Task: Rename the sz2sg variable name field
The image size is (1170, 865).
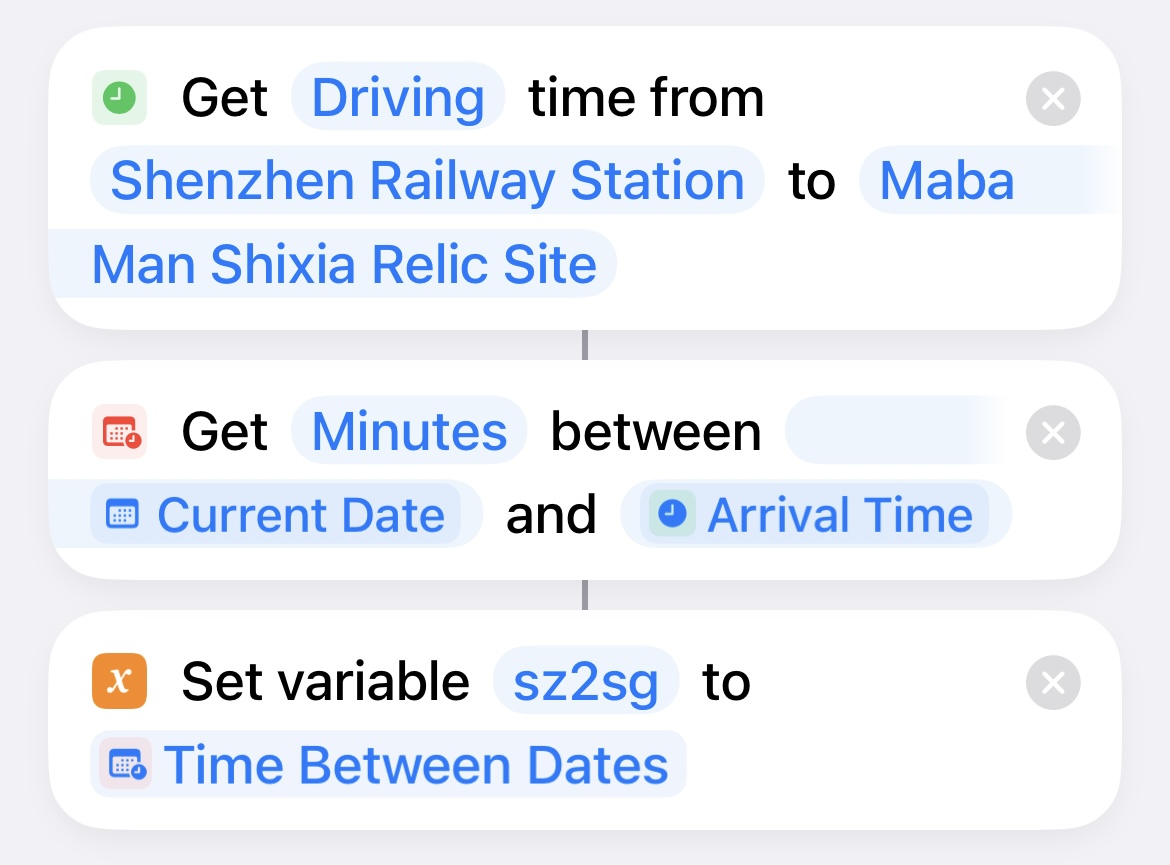Action: coord(586,682)
